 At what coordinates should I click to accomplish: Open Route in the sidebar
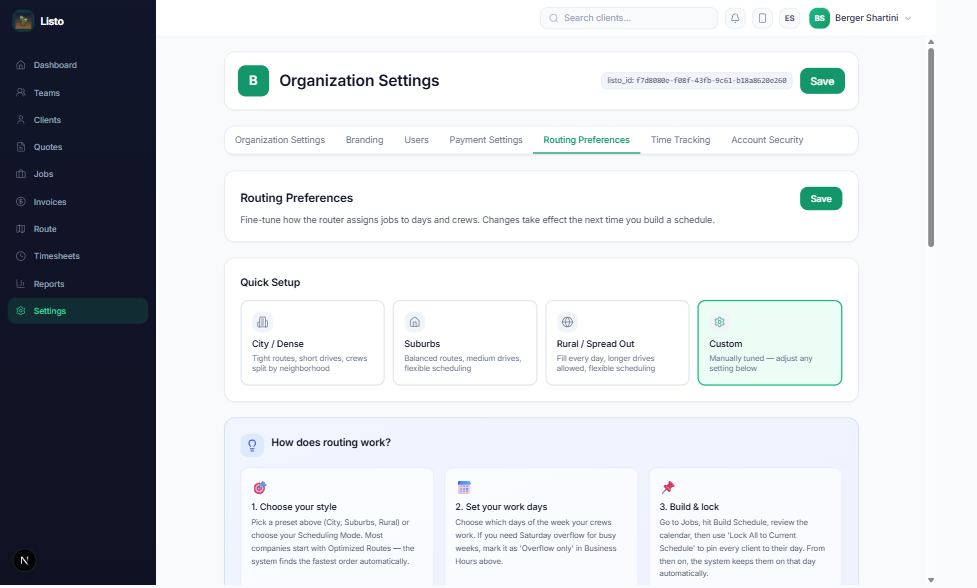coord(78,229)
